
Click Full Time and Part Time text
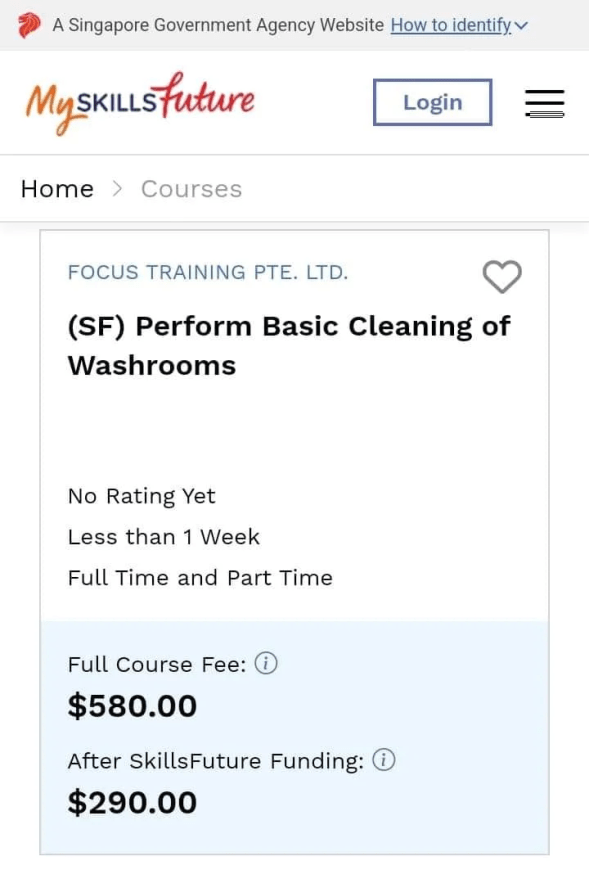point(200,578)
